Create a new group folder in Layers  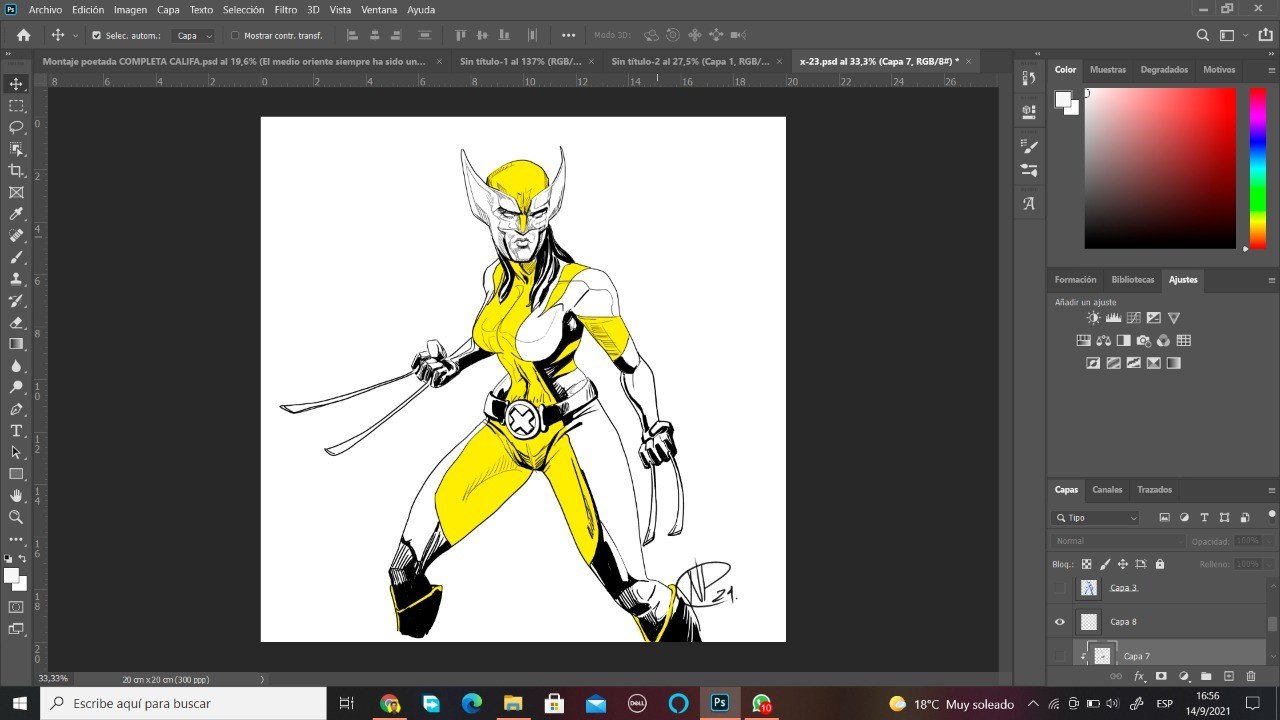pos(1206,677)
